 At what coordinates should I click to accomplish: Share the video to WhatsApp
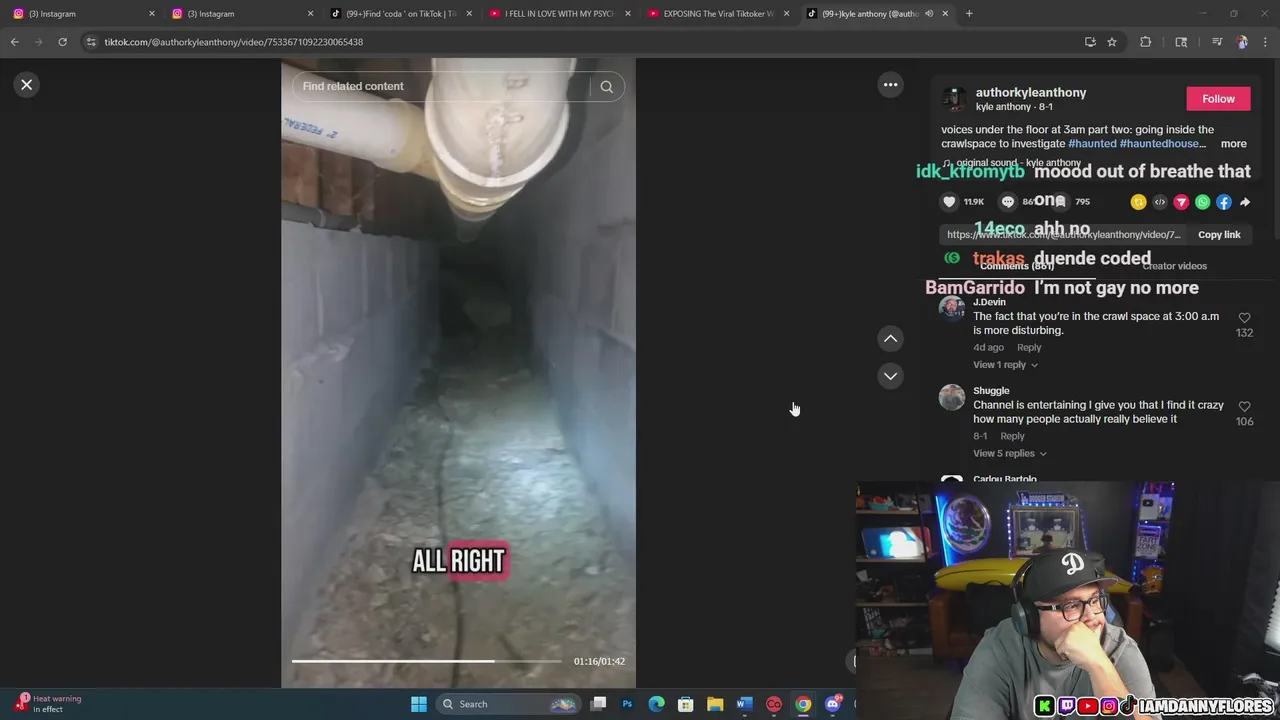[x=1203, y=202]
